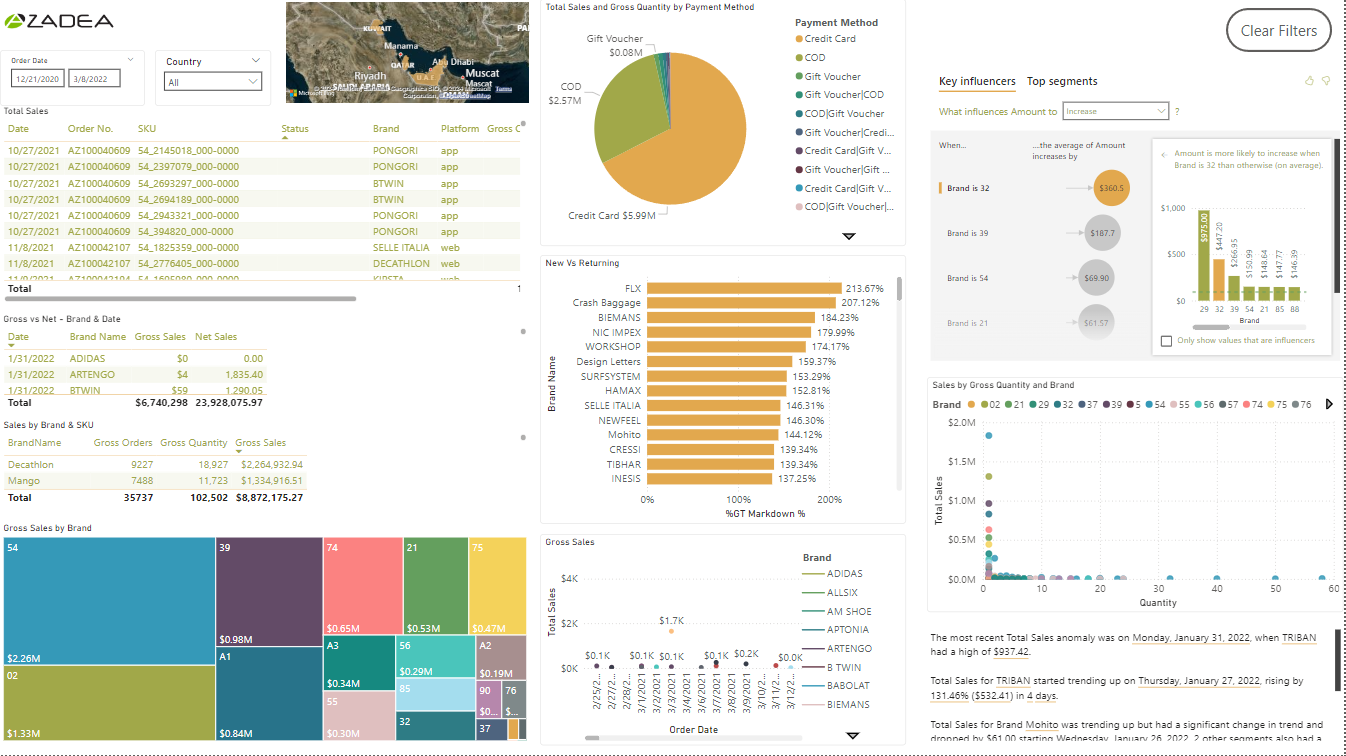Click the $187.7 influencer bubble
This screenshot has height=756, width=1346.
(1103, 233)
